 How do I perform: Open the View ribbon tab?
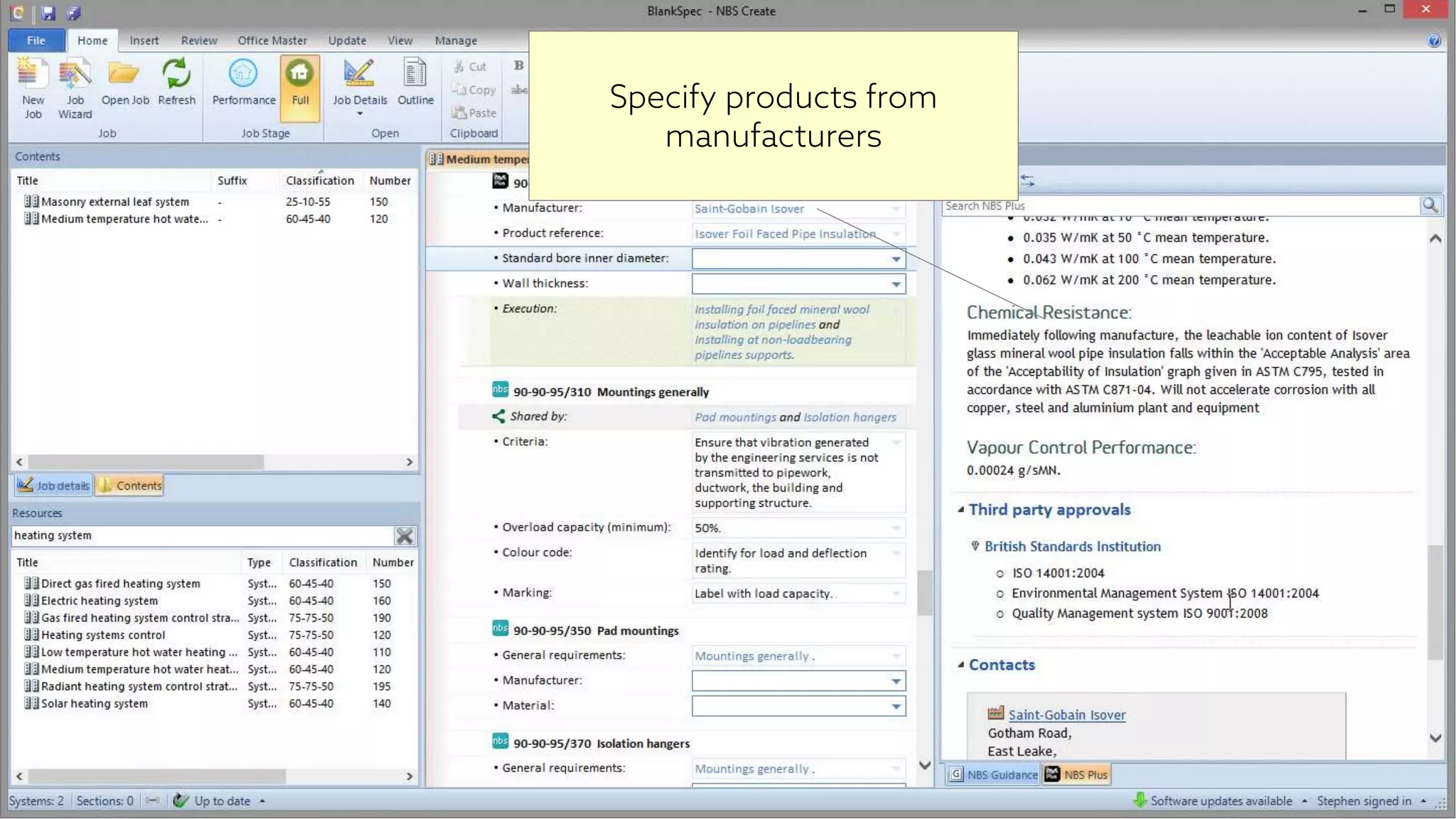point(400,41)
